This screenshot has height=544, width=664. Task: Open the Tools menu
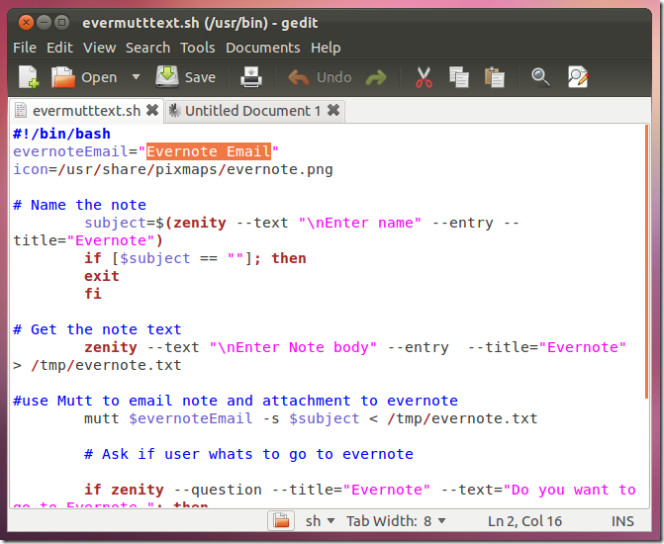(198, 48)
